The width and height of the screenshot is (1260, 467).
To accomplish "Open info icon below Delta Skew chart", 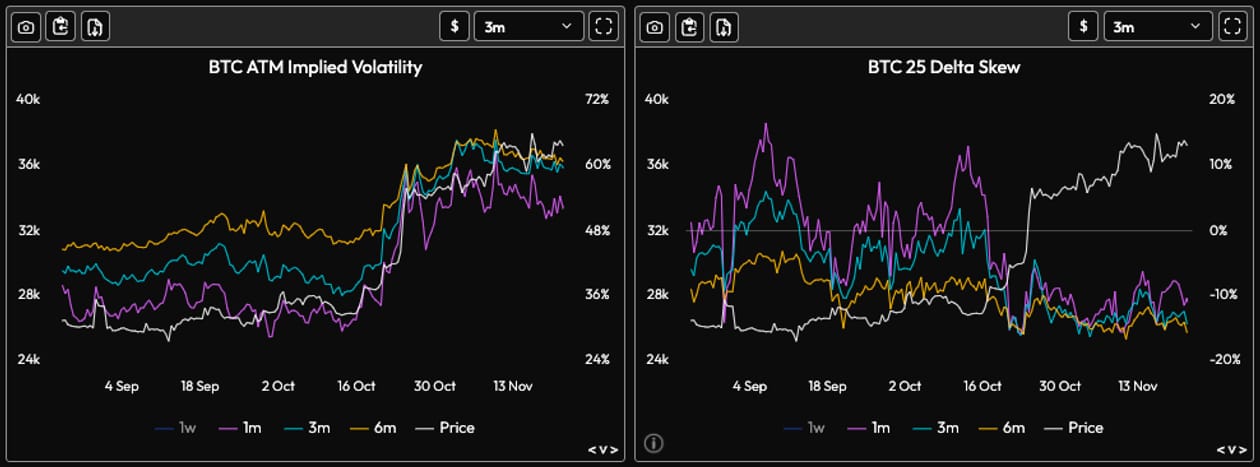I will [x=654, y=443].
